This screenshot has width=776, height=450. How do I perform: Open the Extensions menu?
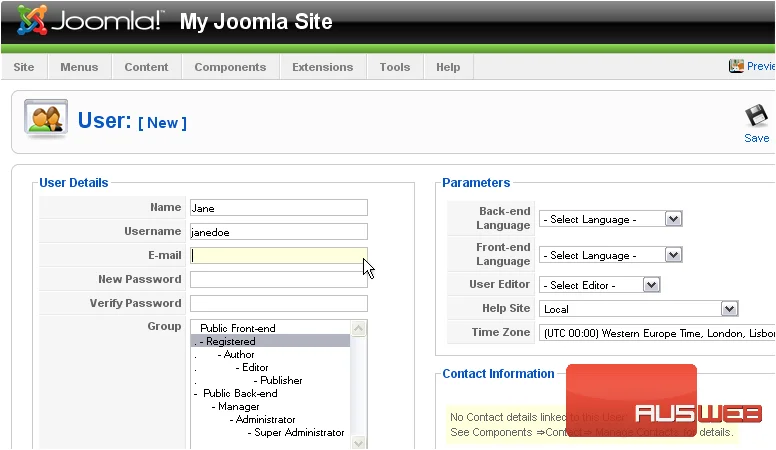tap(323, 67)
